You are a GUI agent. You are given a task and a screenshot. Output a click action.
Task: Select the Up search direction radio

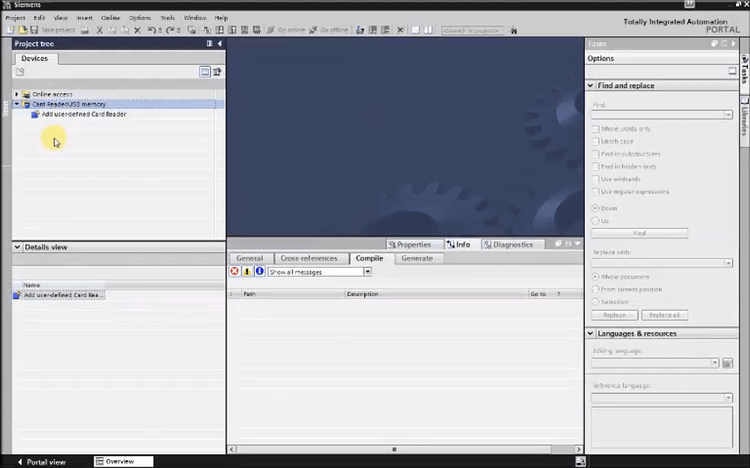coord(596,220)
